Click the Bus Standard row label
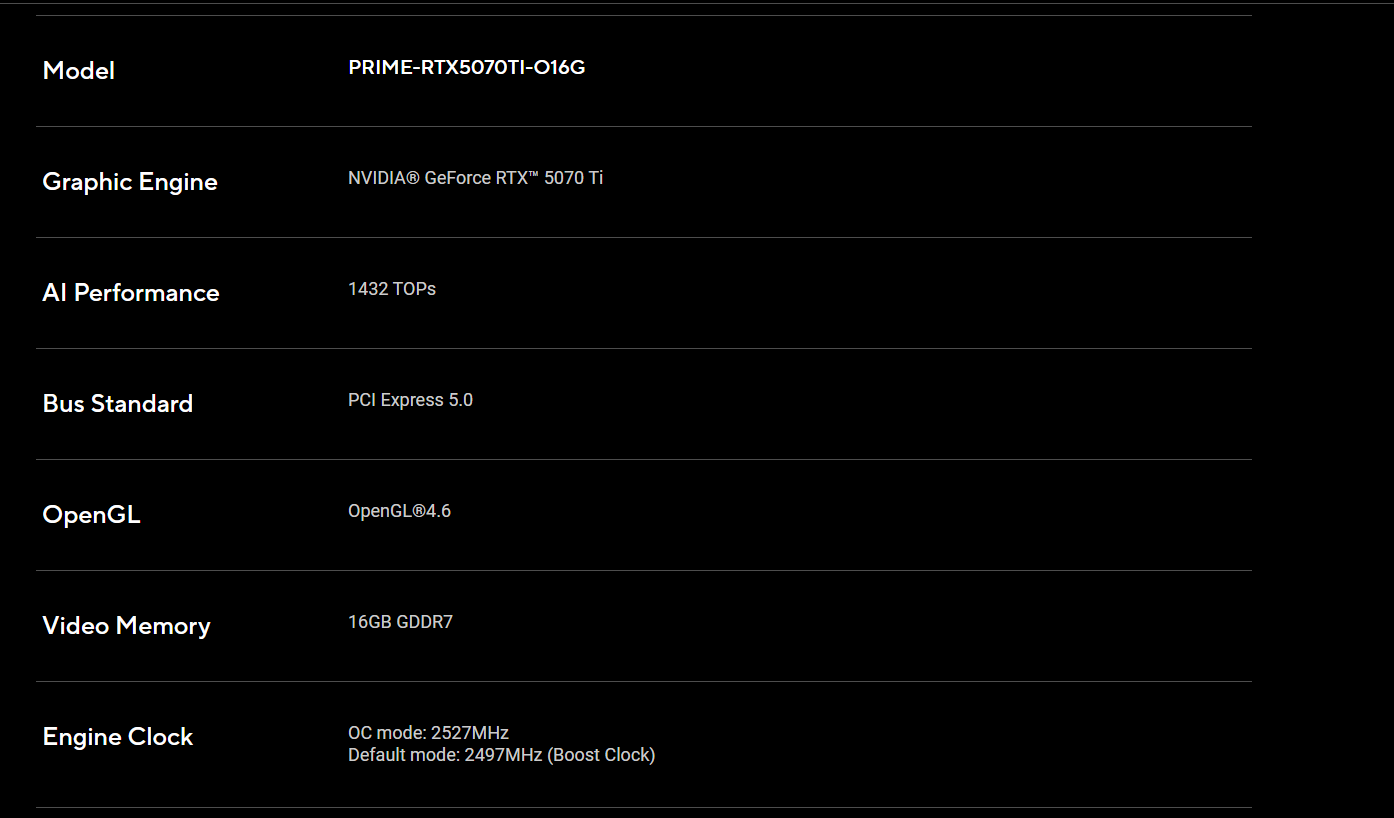This screenshot has height=818, width=1394. (117, 404)
